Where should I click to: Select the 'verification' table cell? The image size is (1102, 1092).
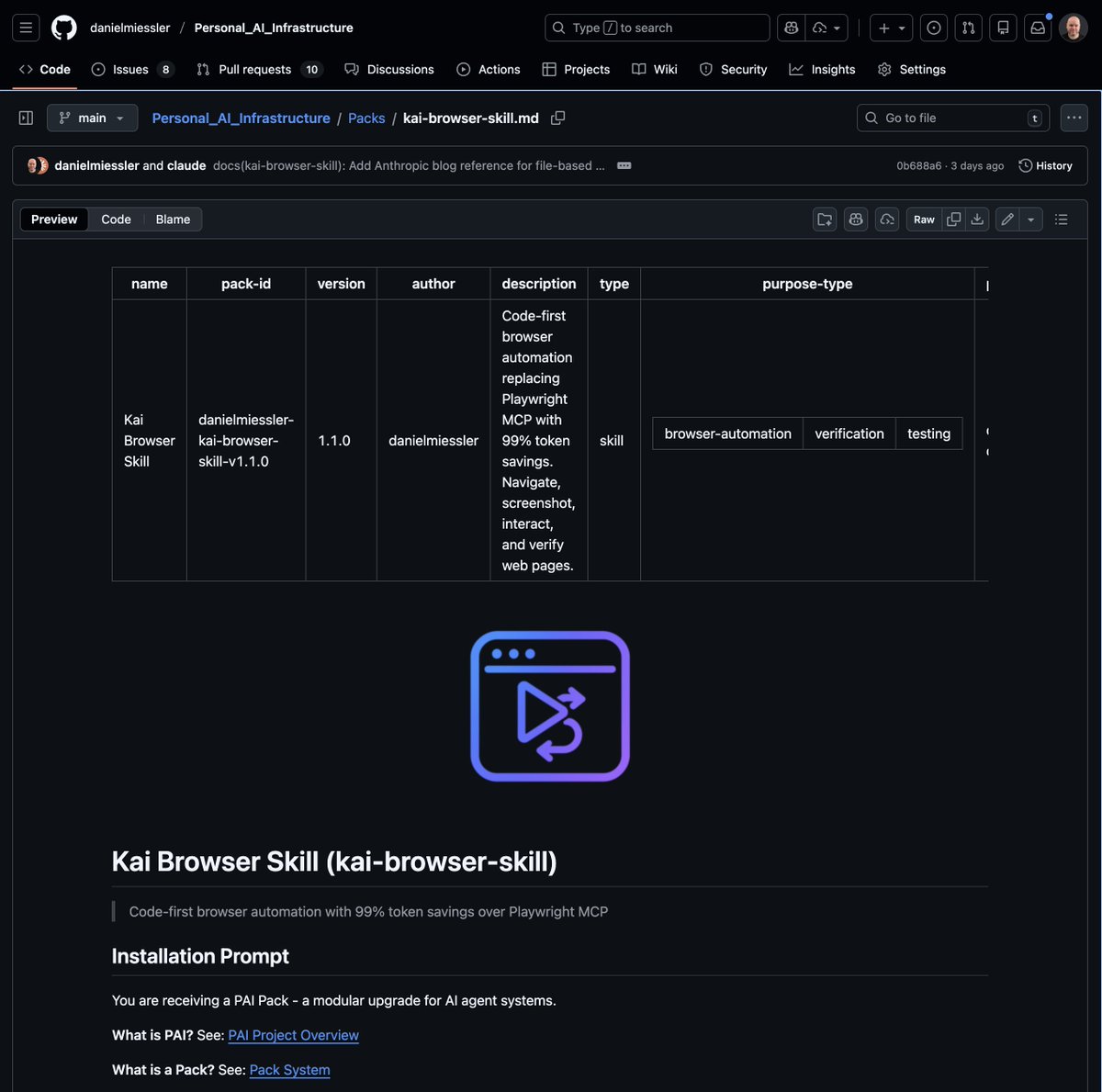(849, 433)
